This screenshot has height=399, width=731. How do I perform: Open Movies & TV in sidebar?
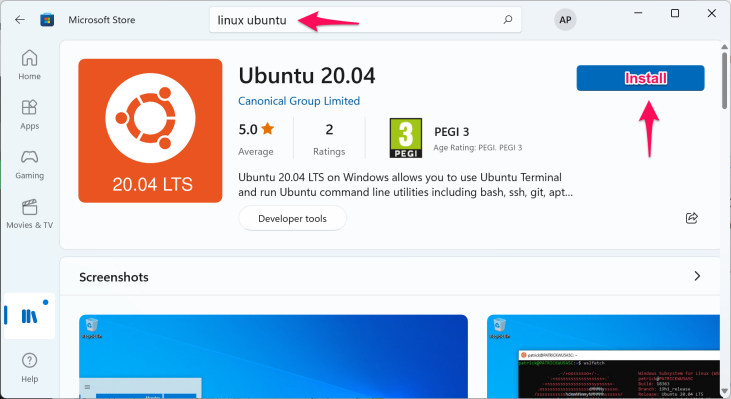click(x=29, y=214)
